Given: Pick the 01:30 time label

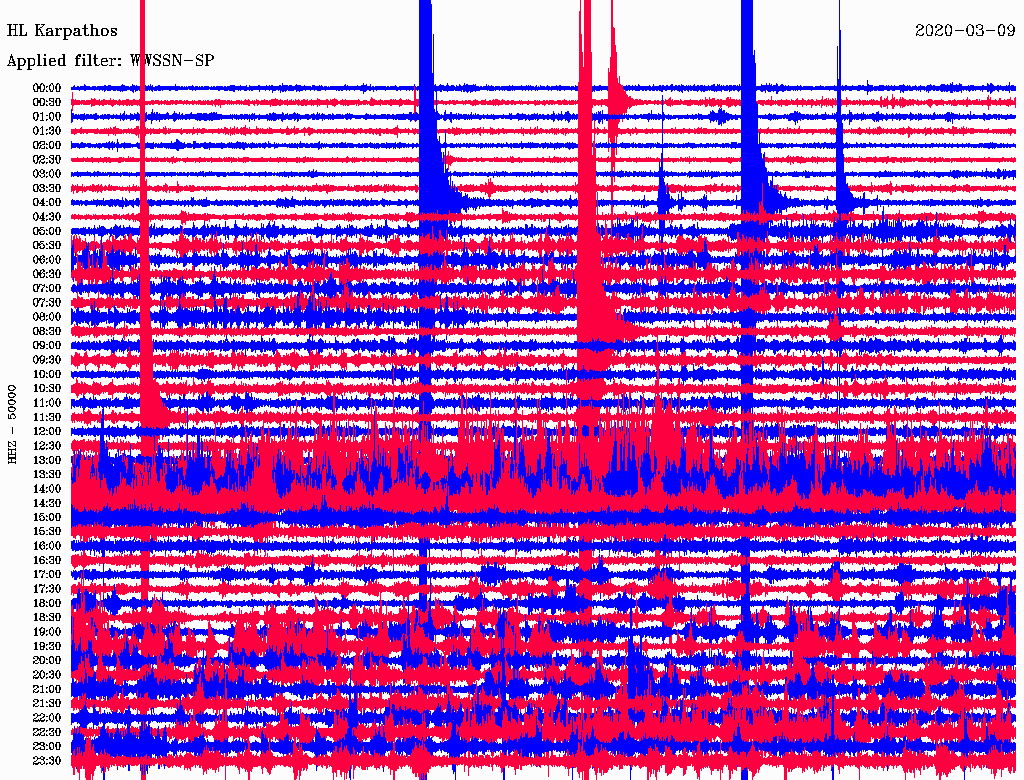Looking at the screenshot, I should pyautogui.click(x=47, y=131).
